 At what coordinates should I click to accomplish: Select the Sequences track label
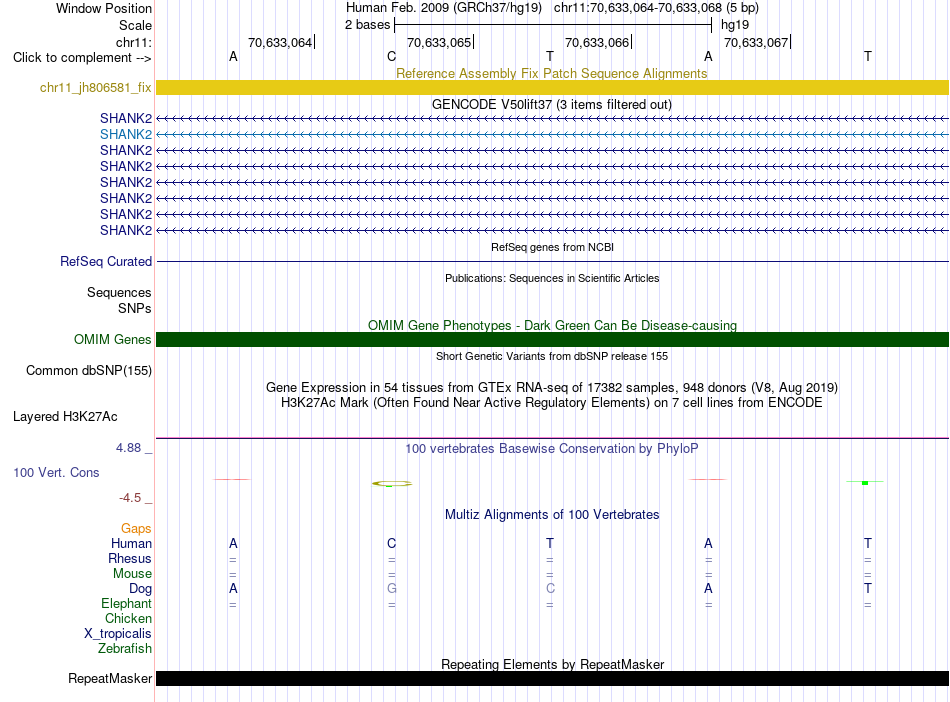(x=119, y=293)
